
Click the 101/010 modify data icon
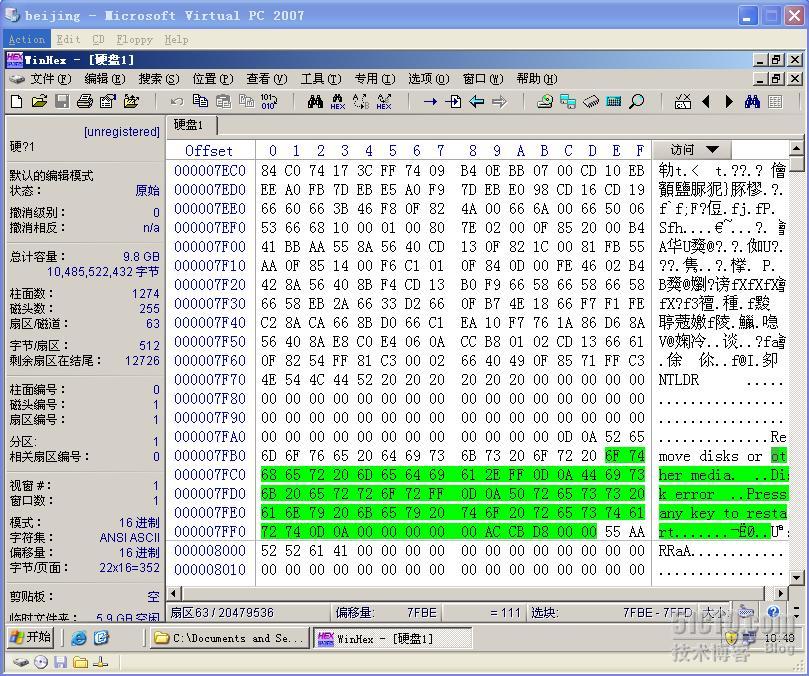tap(269, 102)
